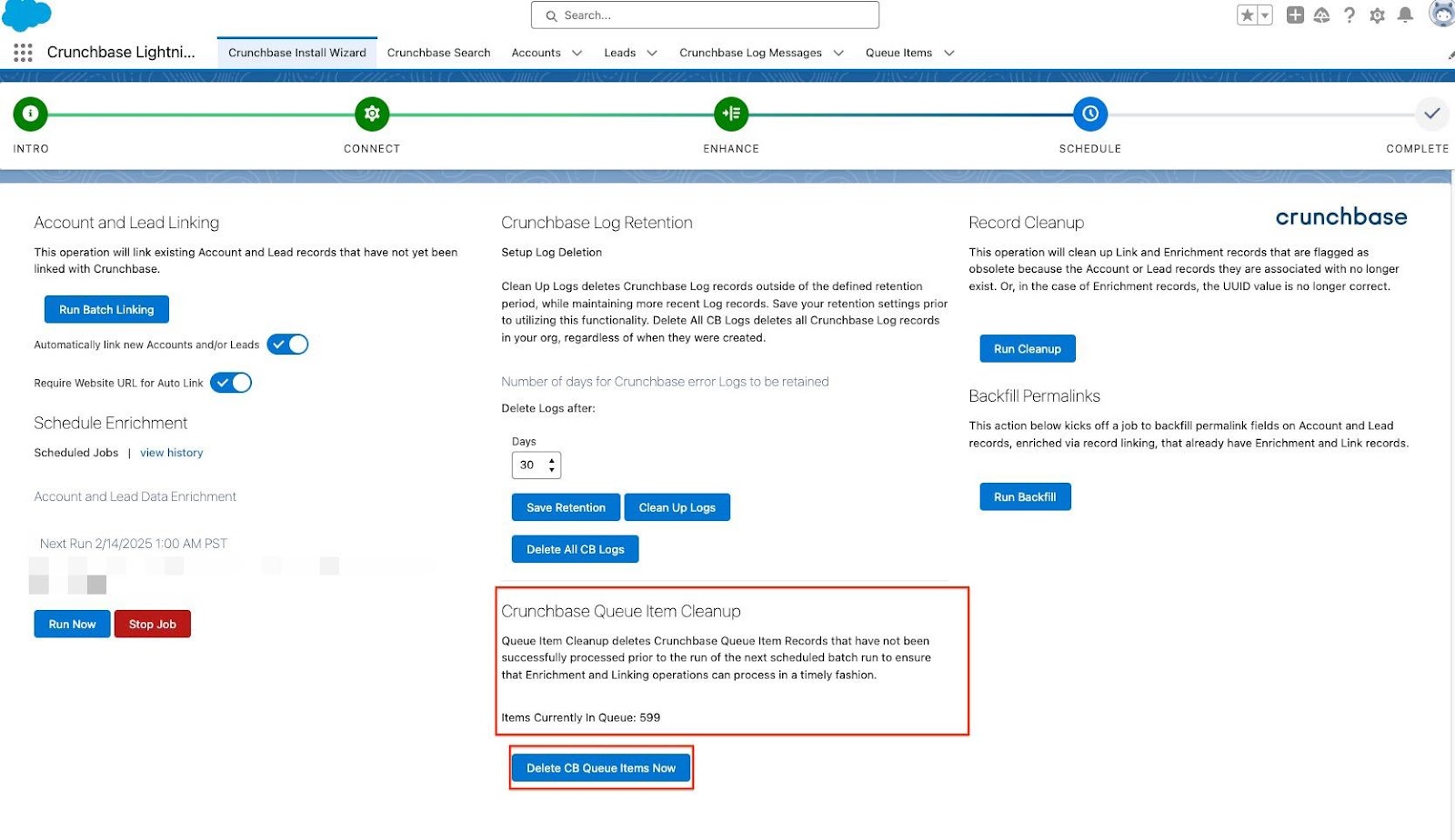Open the global actions plus icon

click(x=1295, y=15)
